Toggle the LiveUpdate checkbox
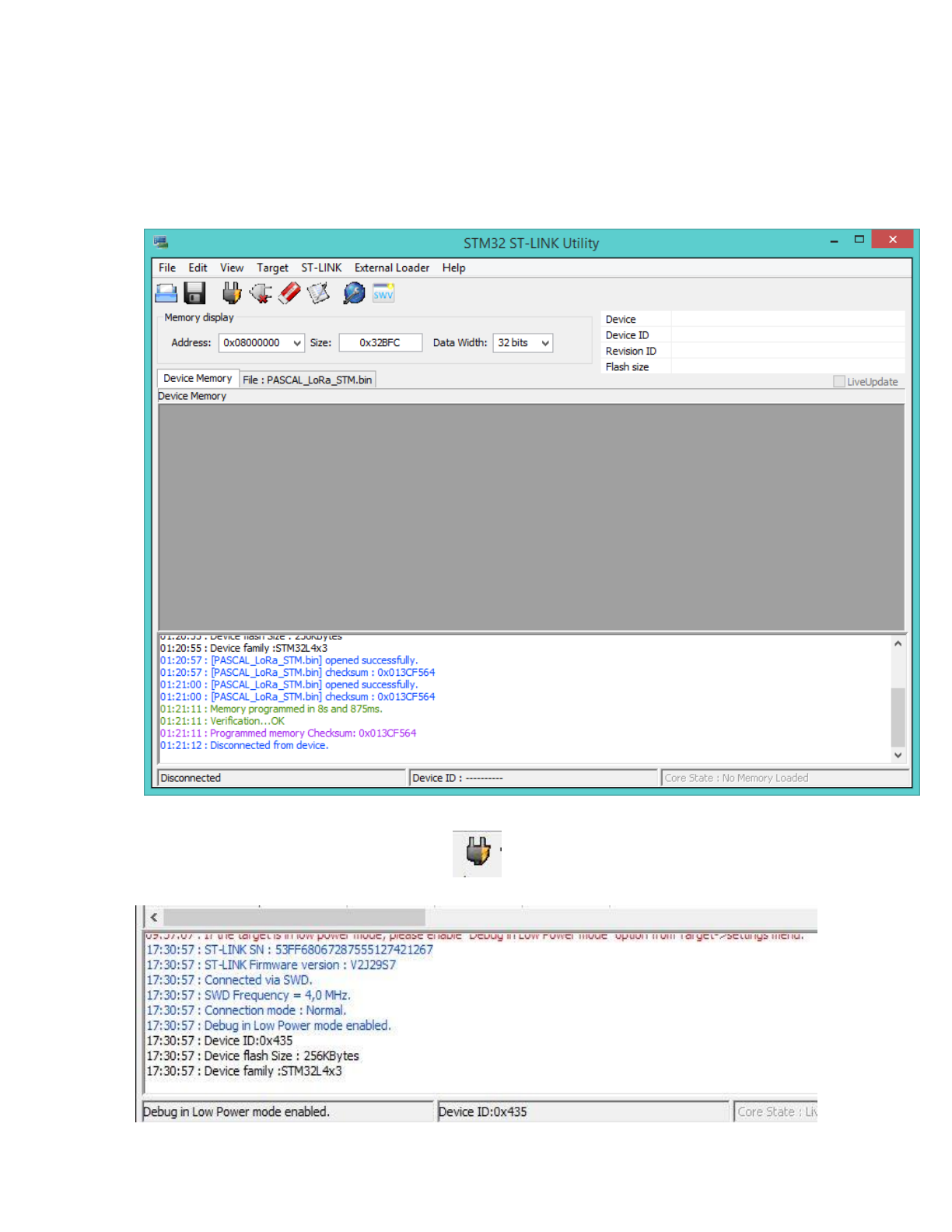952x1232 pixels. (839, 382)
